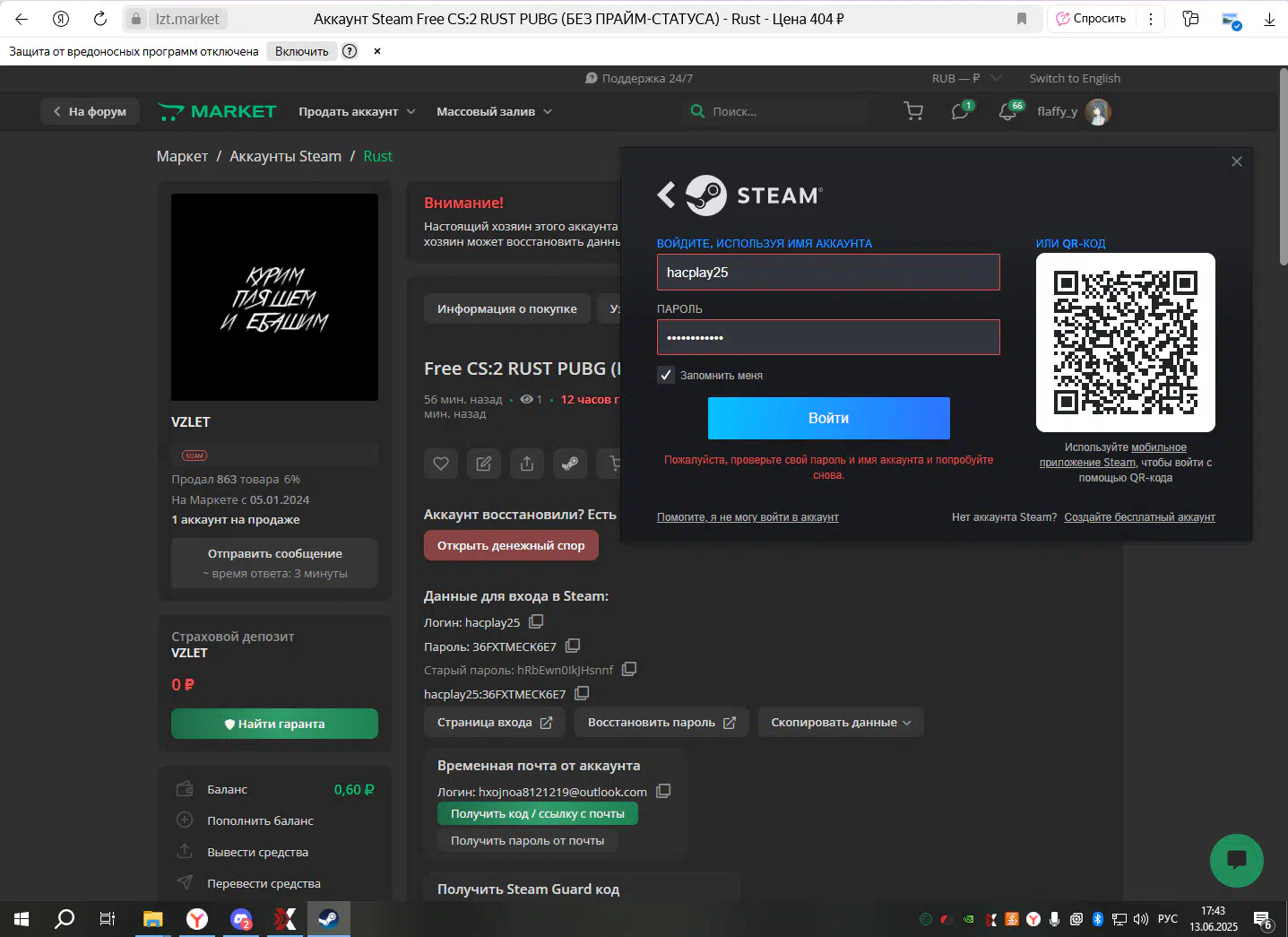
Task: Go back in the browser
Action: 22,19
